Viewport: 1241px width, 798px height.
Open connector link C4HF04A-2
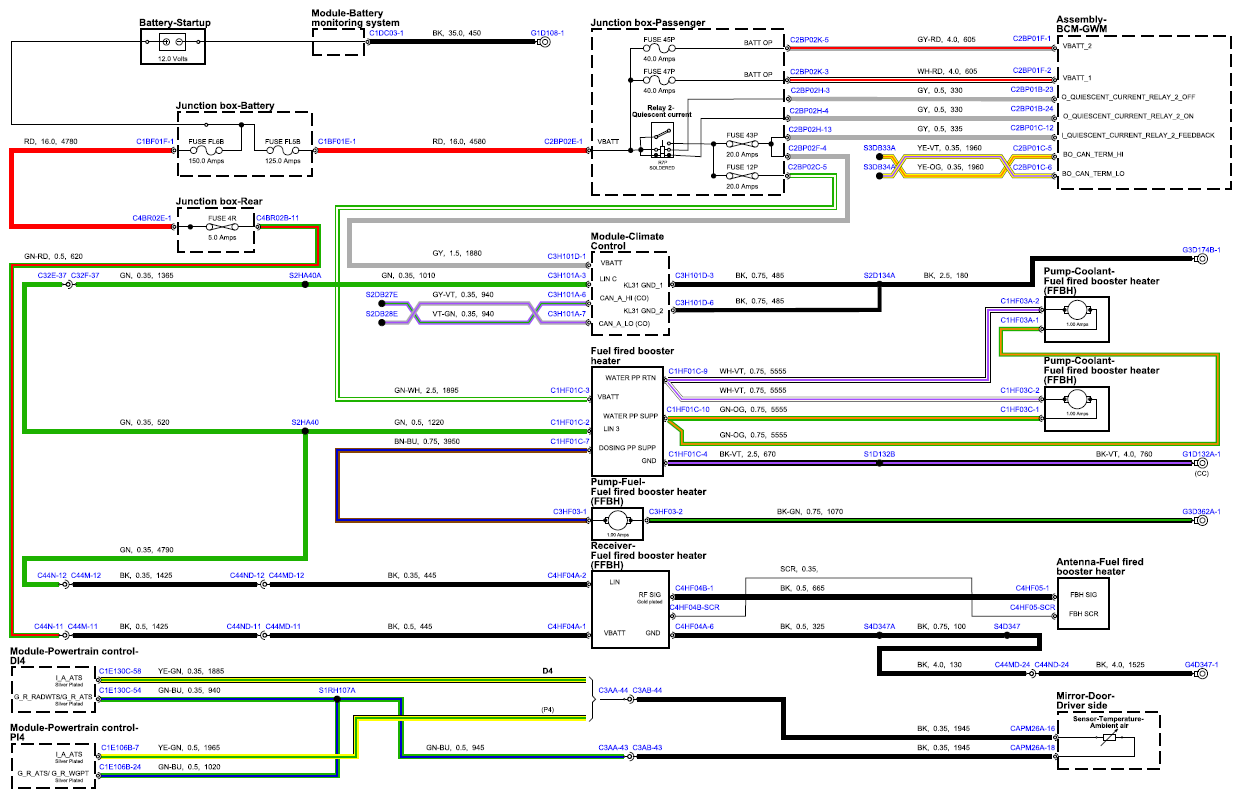pyautogui.click(x=566, y=576)
